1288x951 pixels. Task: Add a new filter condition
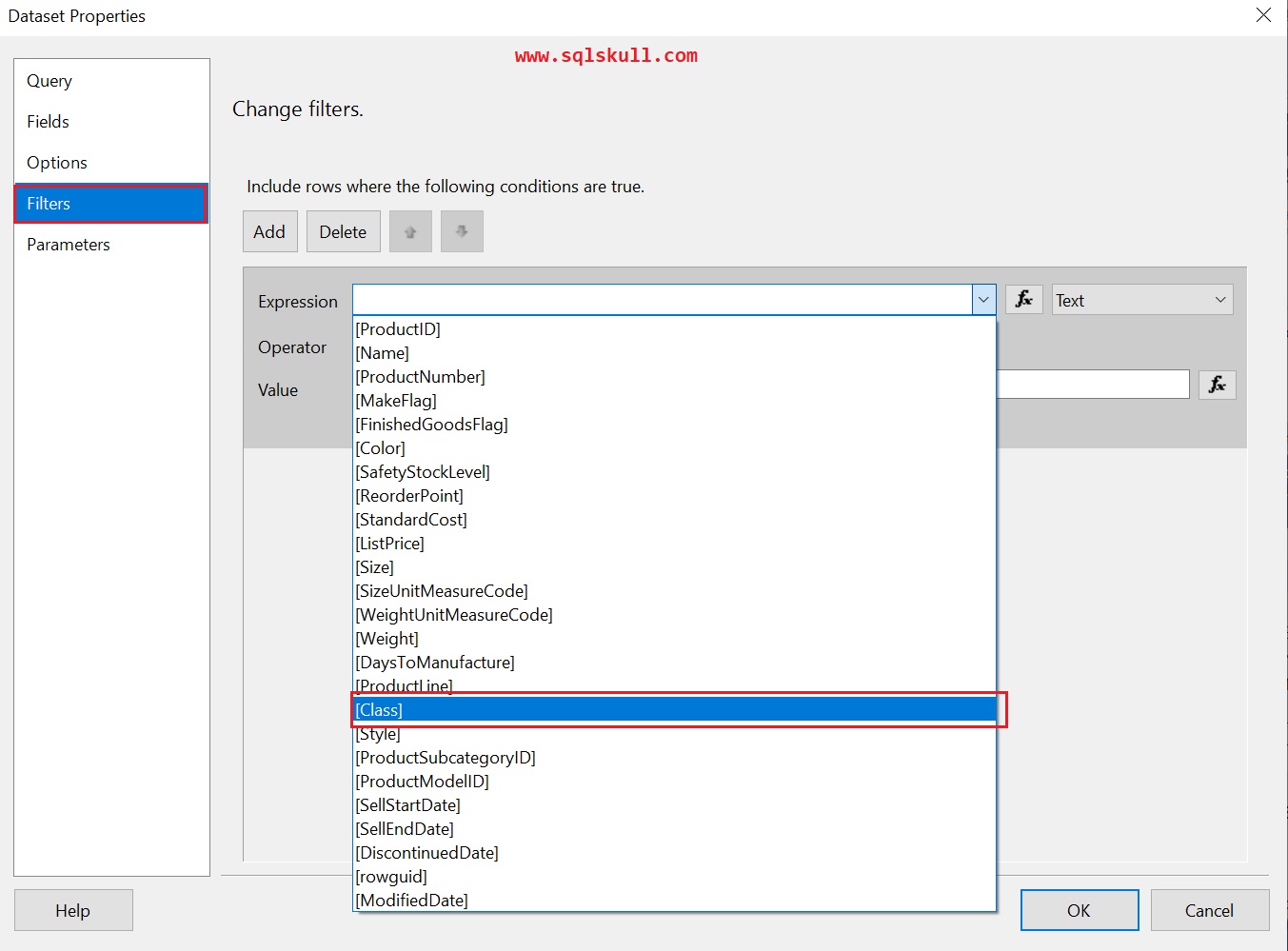point(269,230)
